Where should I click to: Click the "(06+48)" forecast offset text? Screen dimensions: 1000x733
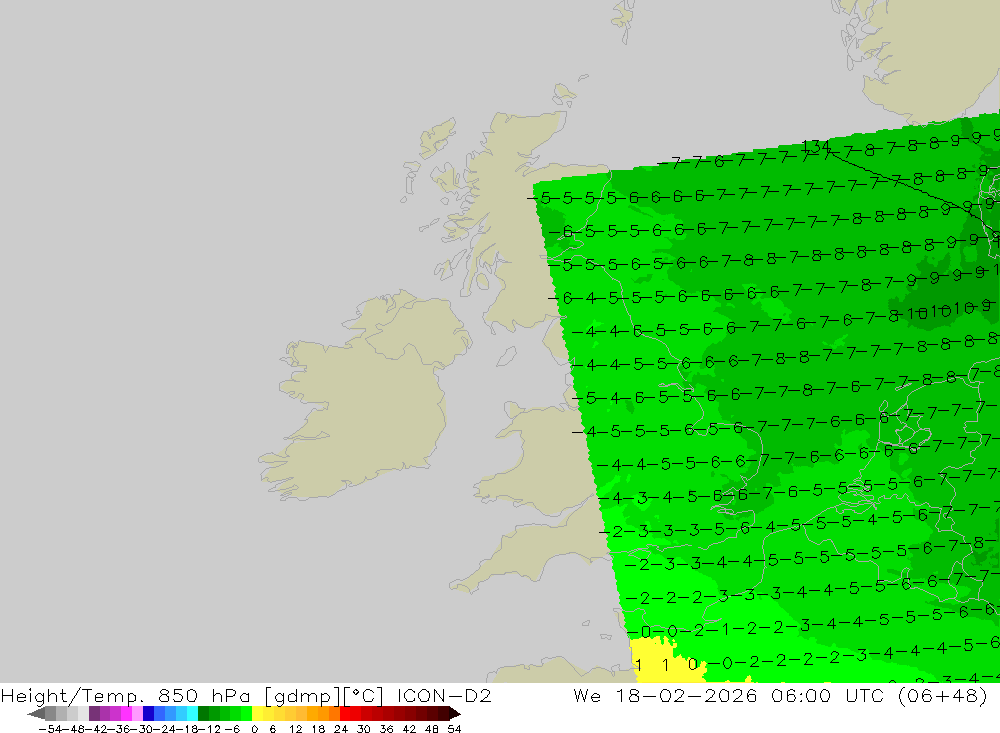[942, 695]
